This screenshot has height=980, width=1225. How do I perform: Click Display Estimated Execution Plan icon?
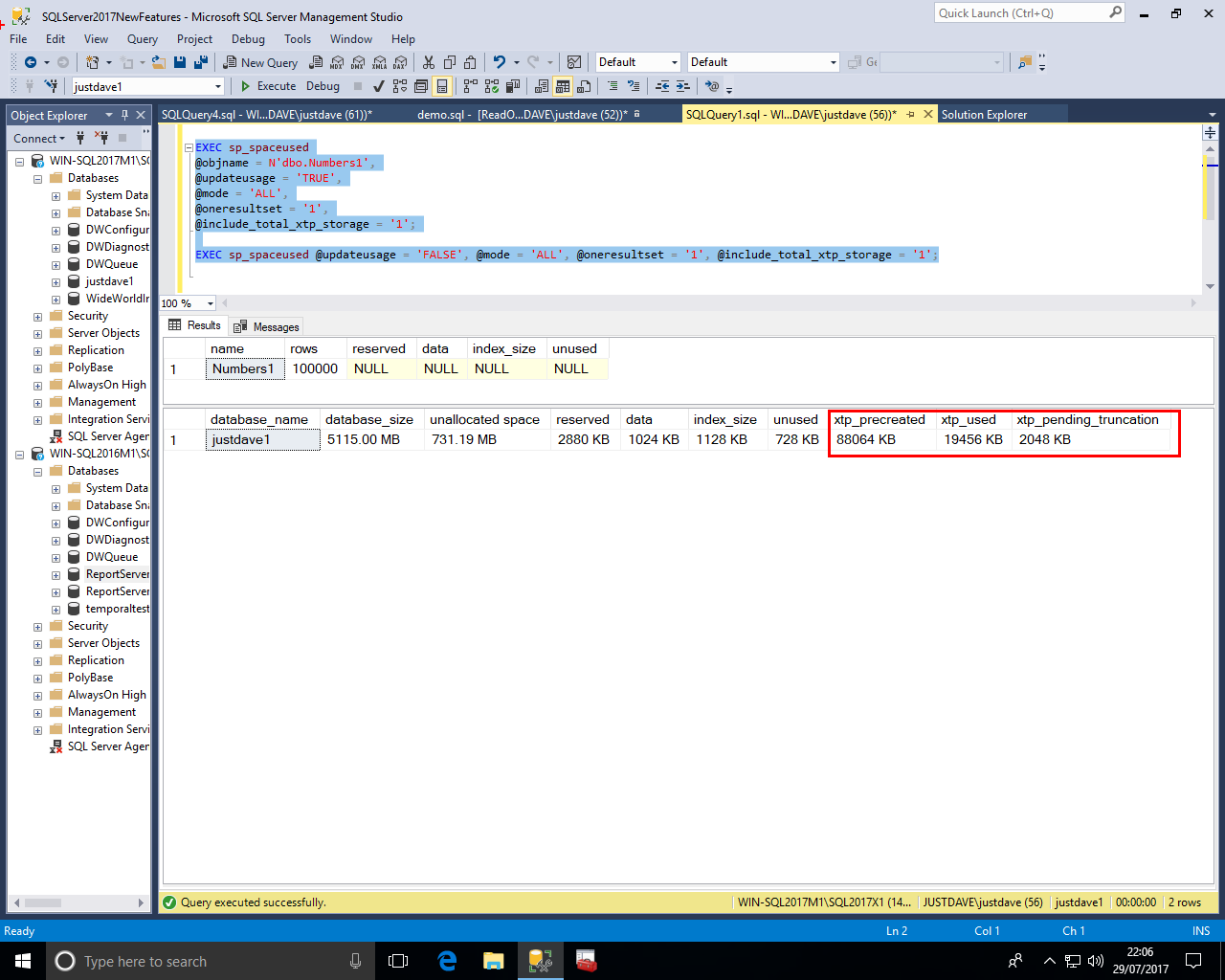[x=399, y=86]
